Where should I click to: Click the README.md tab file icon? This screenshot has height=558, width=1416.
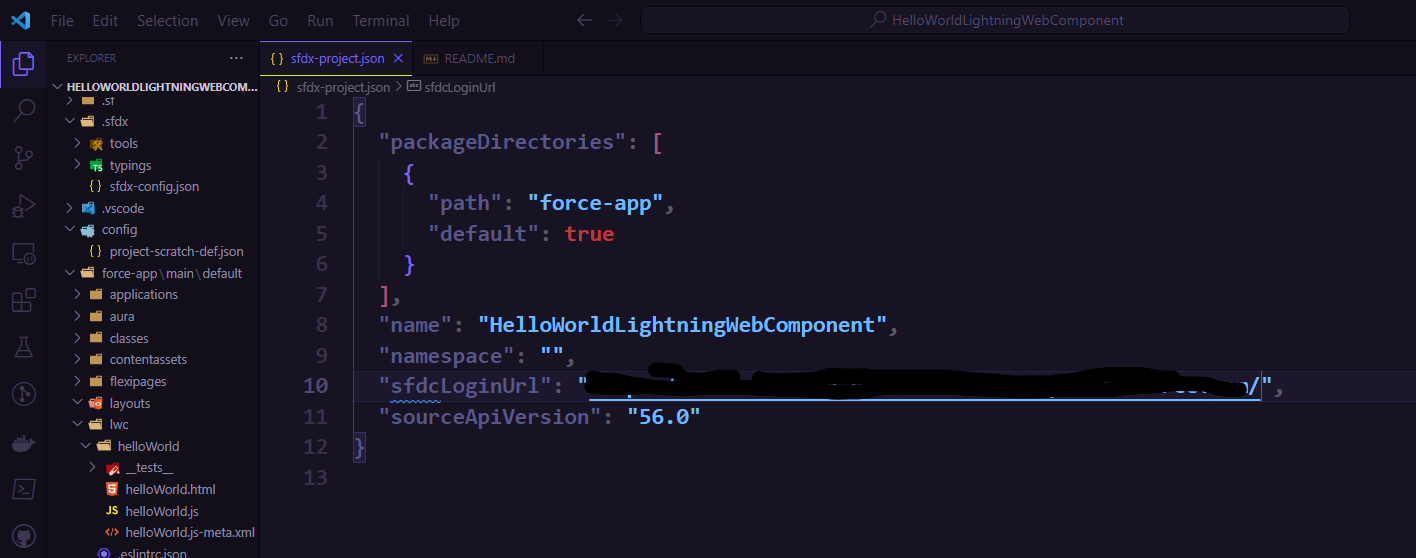pos(432,59)
